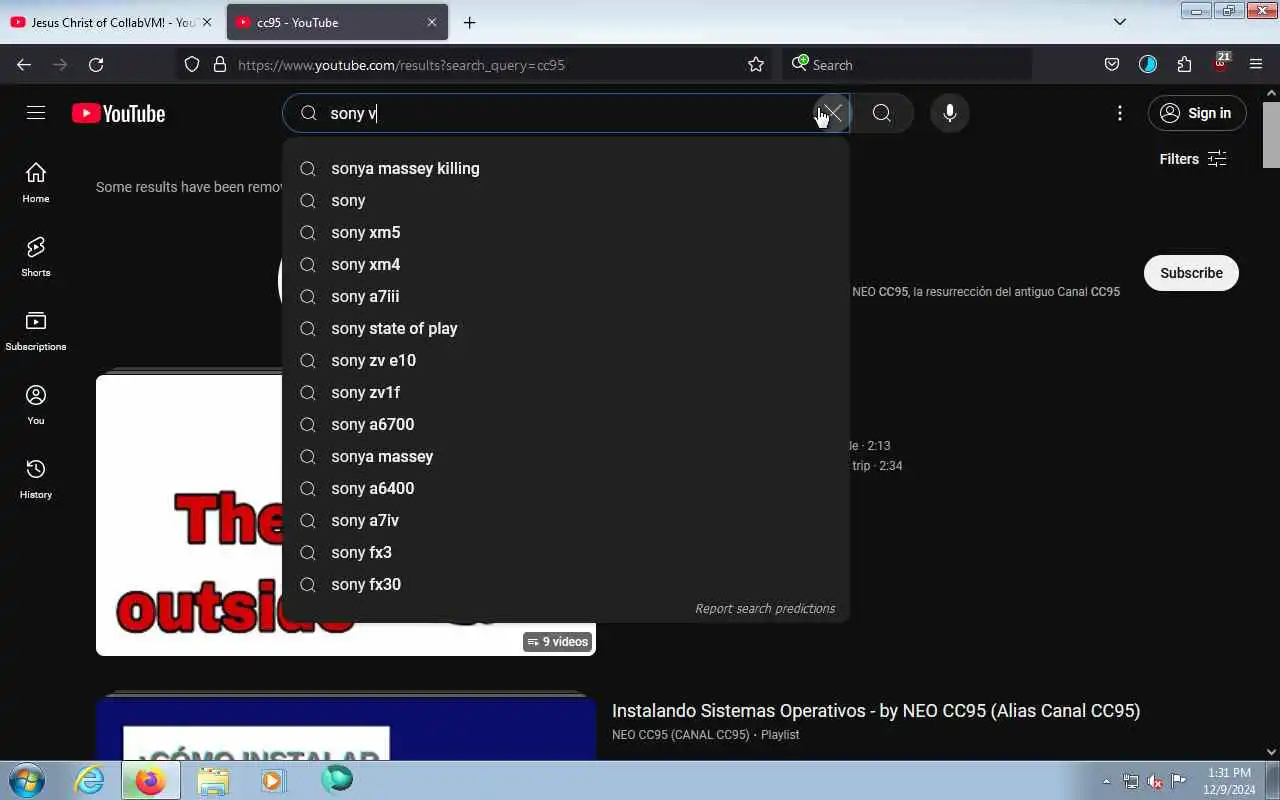Image resolution: width=1280 pixels, height=800 pixels.
Task: Select suggestion 'sonya massey killing'
Action: click(566, 168)
